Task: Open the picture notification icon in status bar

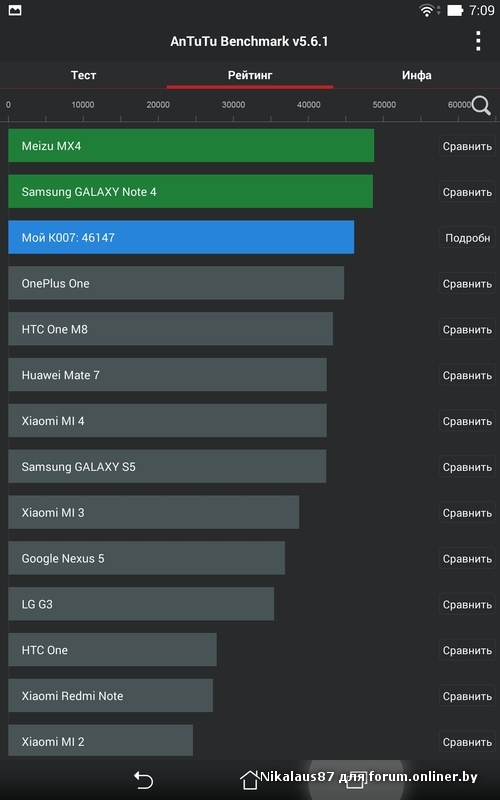Action: click(x=15, y=10)
